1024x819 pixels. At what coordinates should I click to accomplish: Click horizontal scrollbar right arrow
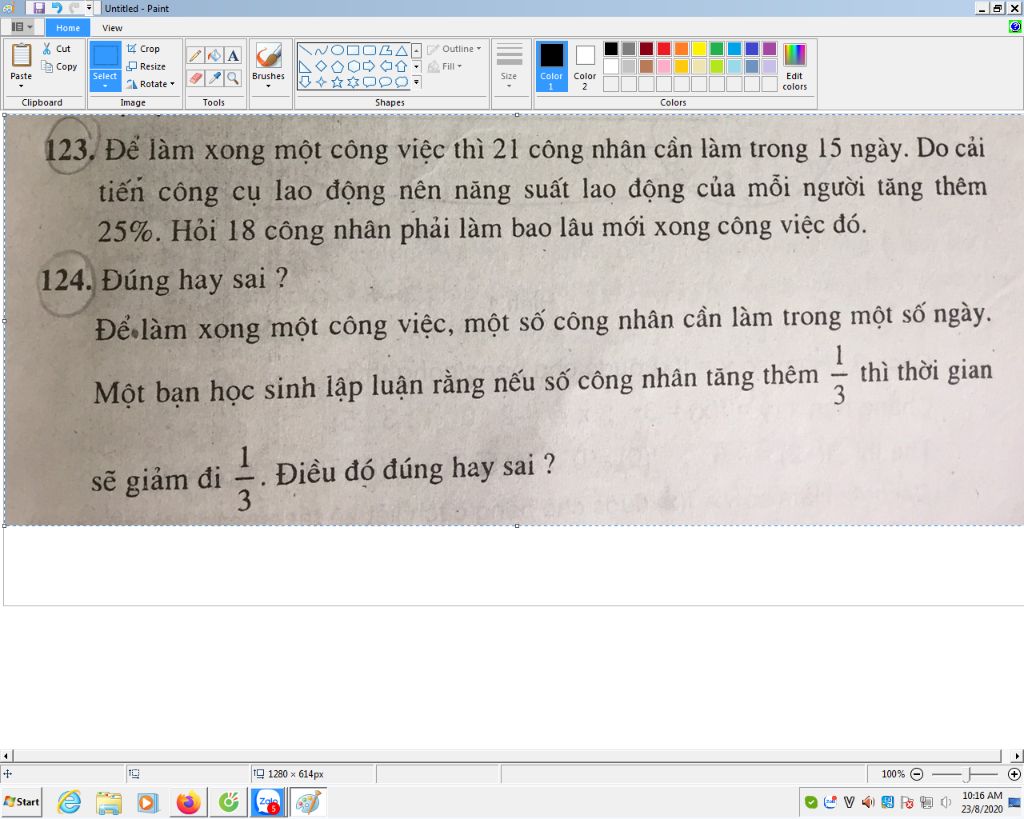point(1017,756)
